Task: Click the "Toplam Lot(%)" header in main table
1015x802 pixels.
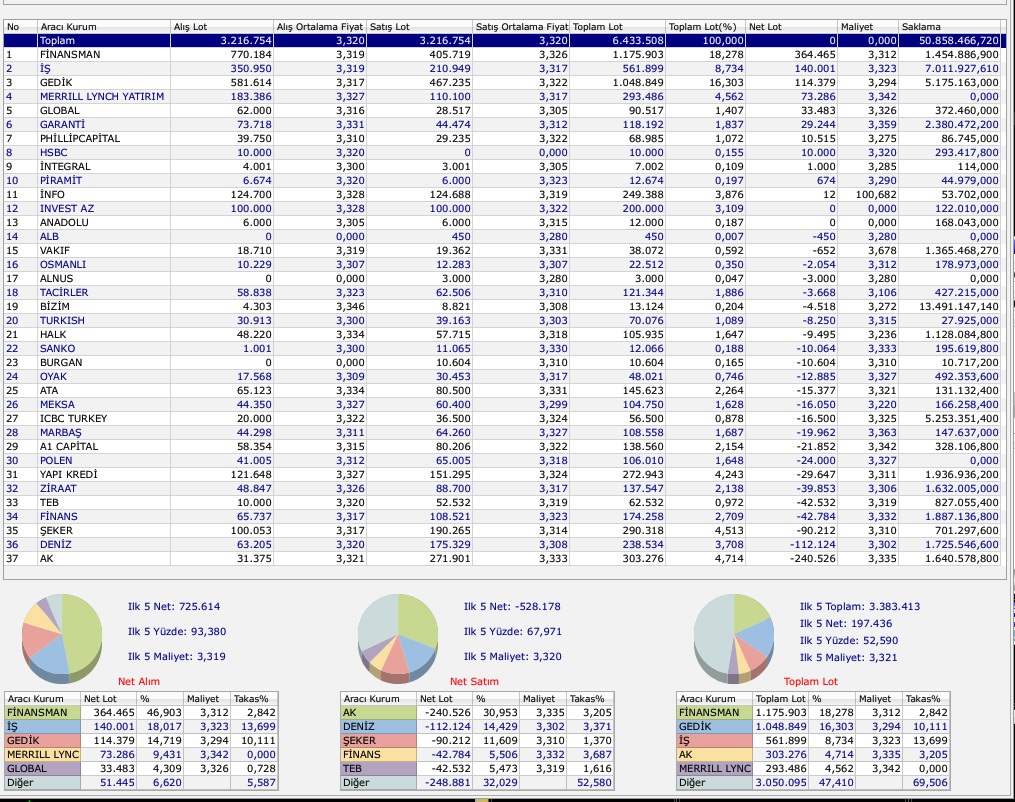Action: 706,27
